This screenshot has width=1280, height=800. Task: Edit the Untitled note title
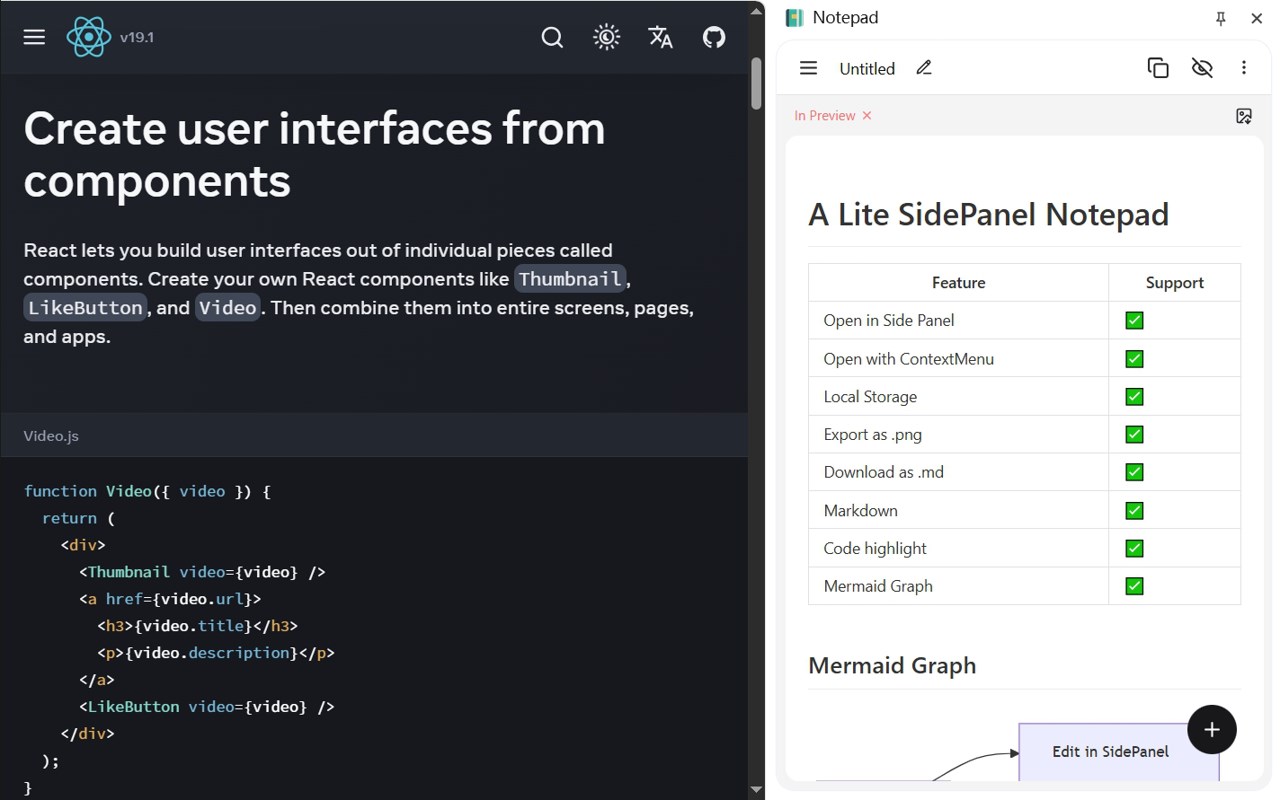(x=924, y=68)
